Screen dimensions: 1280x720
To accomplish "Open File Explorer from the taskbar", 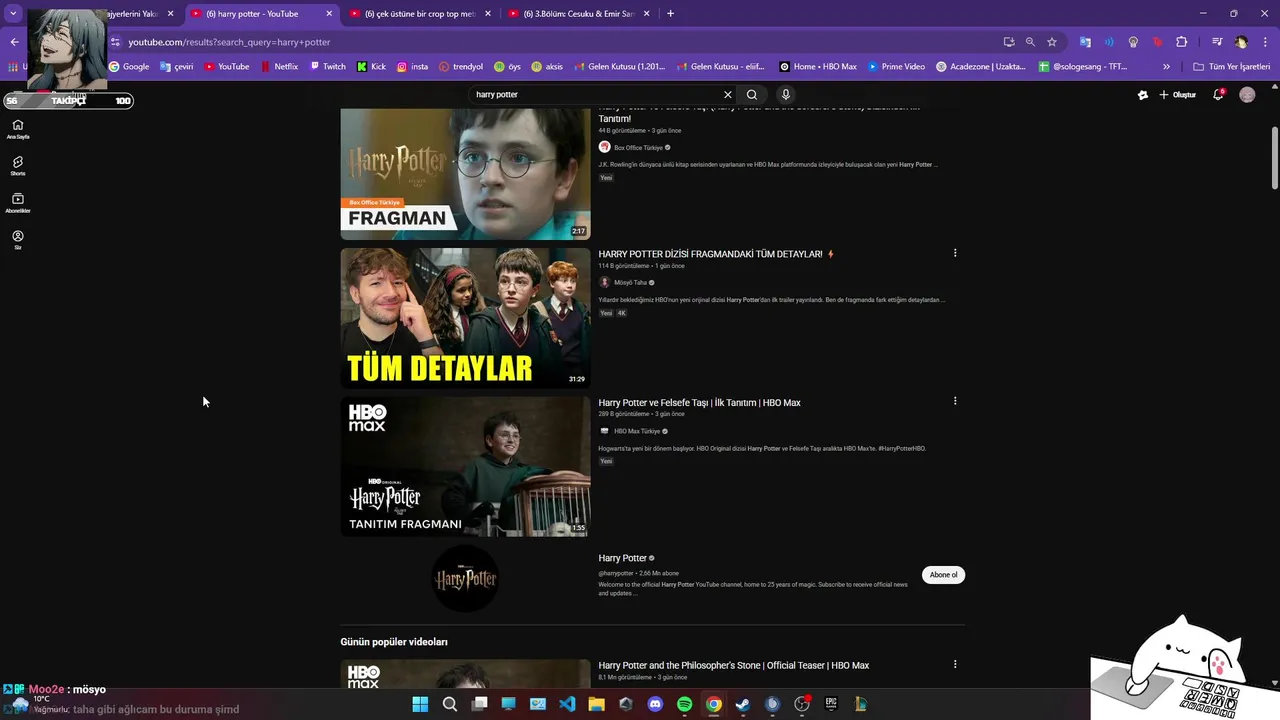I will pyautogui.click(x=596, y=704).
